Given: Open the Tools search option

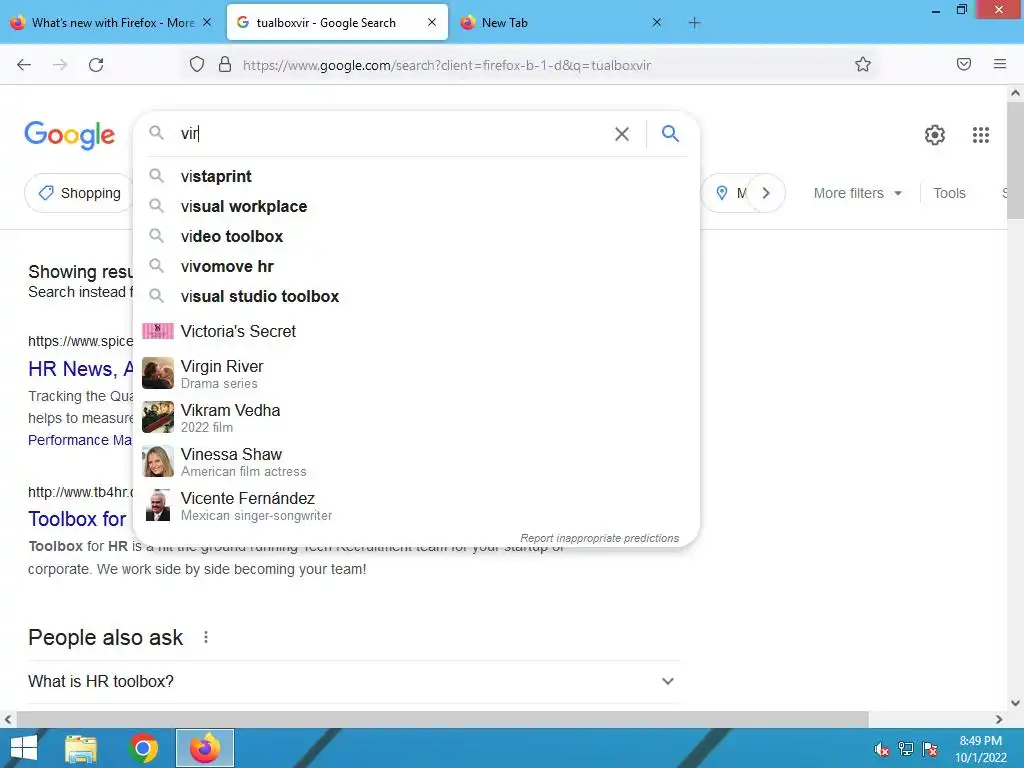Looking at the screenshot, I should coord(949,193).
